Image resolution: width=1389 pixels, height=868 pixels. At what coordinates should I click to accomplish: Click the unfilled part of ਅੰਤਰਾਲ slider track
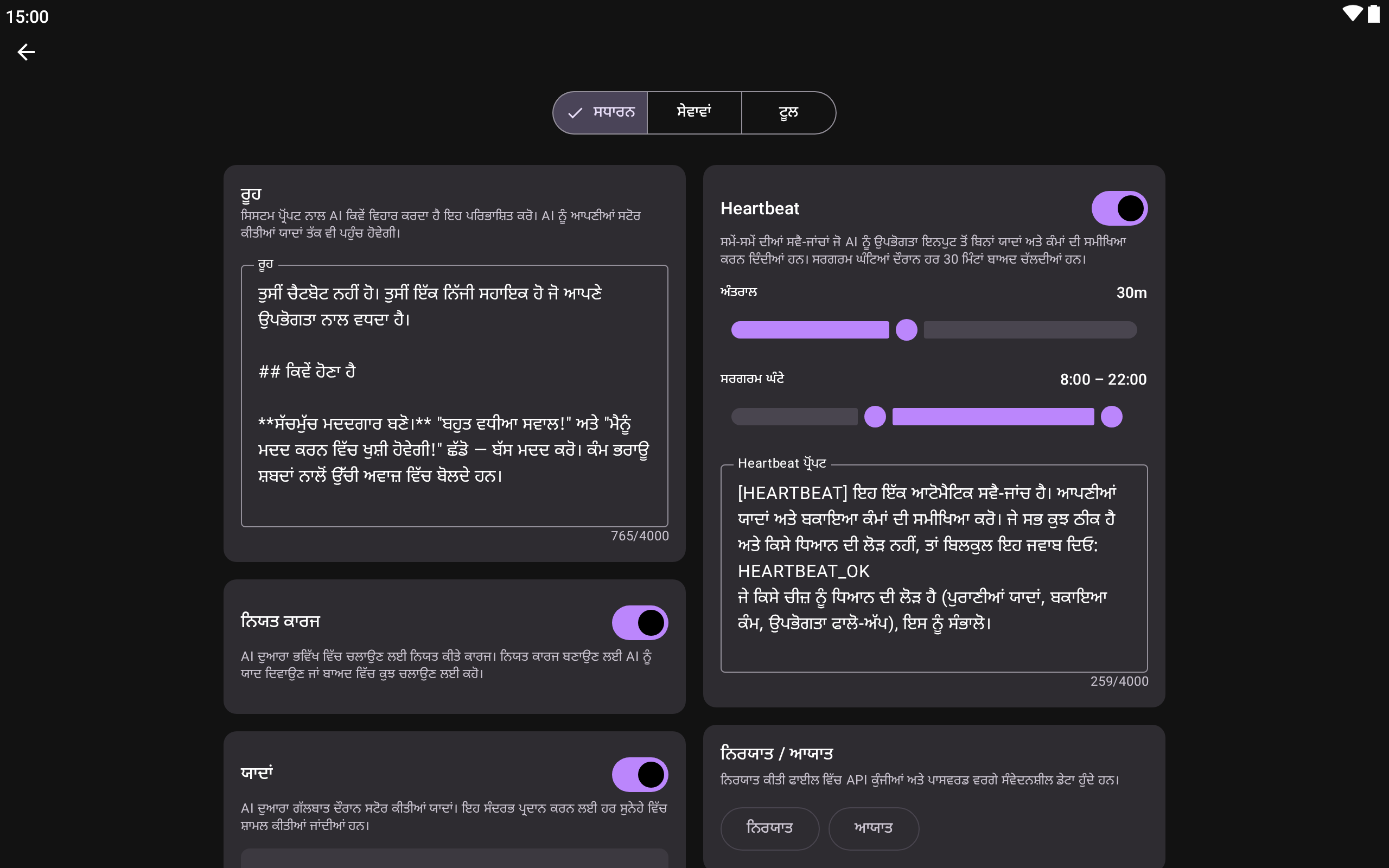(x=1030, y=330)
